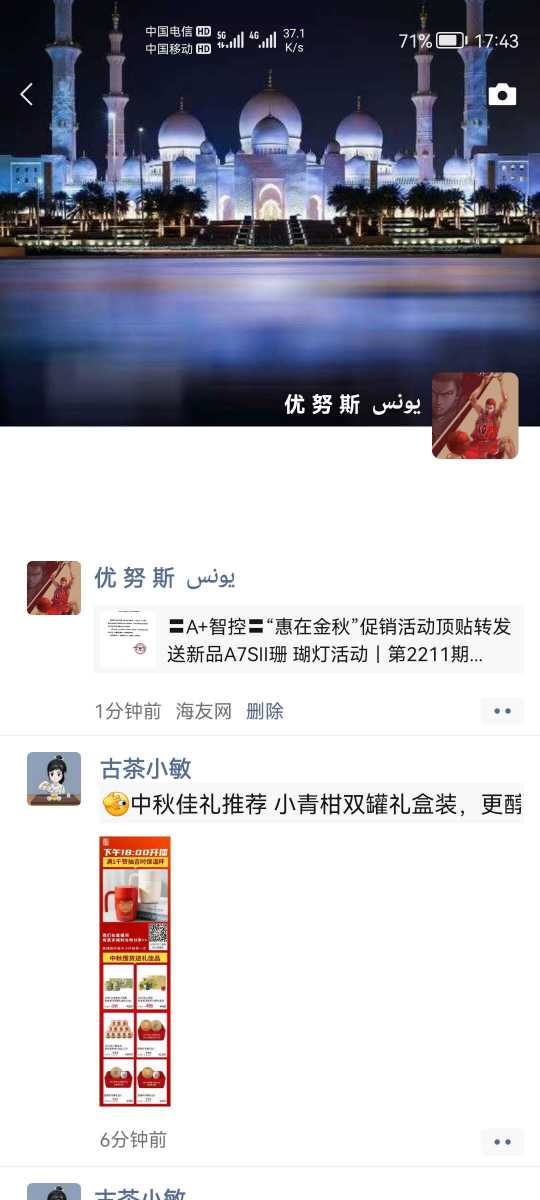Expand like/comment menu on 古茶小敏 post
This screenshot has width=540, height=1200.
pos(502,1141)
